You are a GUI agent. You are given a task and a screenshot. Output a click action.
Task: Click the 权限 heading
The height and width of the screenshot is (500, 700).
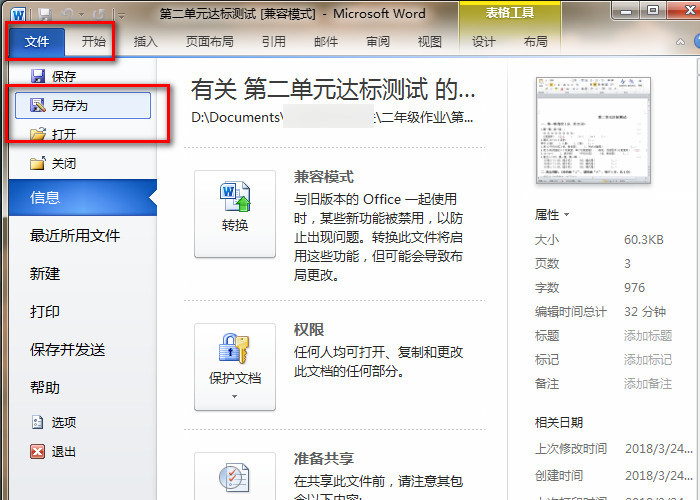coord(309,330)
